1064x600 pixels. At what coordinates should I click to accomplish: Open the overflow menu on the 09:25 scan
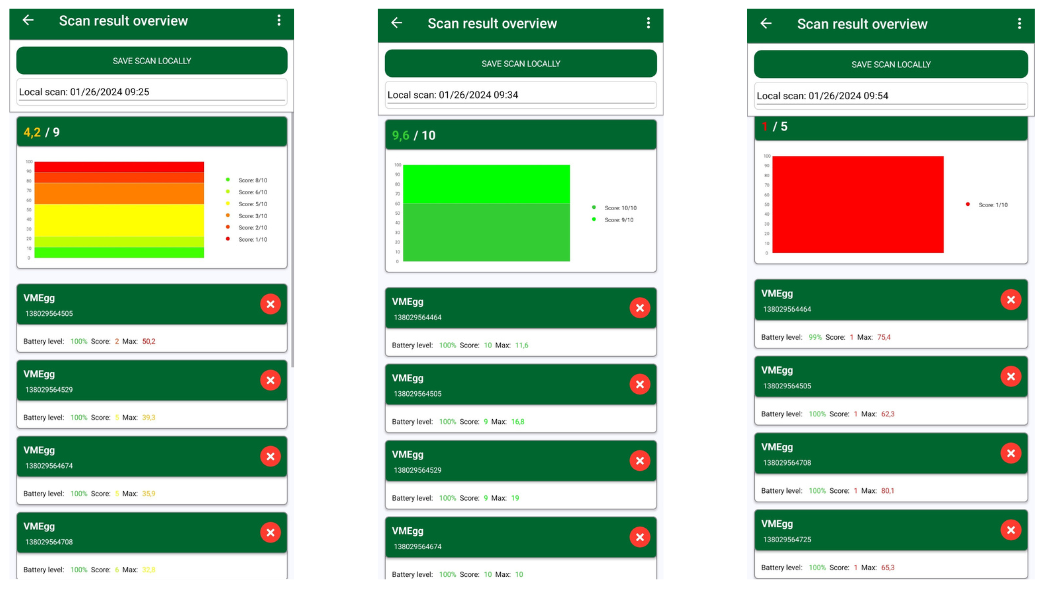[279, 20]
